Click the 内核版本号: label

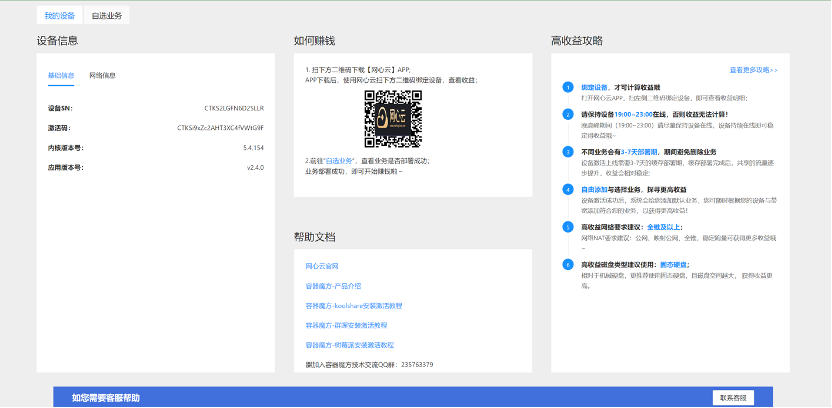[x=65, y=148]
